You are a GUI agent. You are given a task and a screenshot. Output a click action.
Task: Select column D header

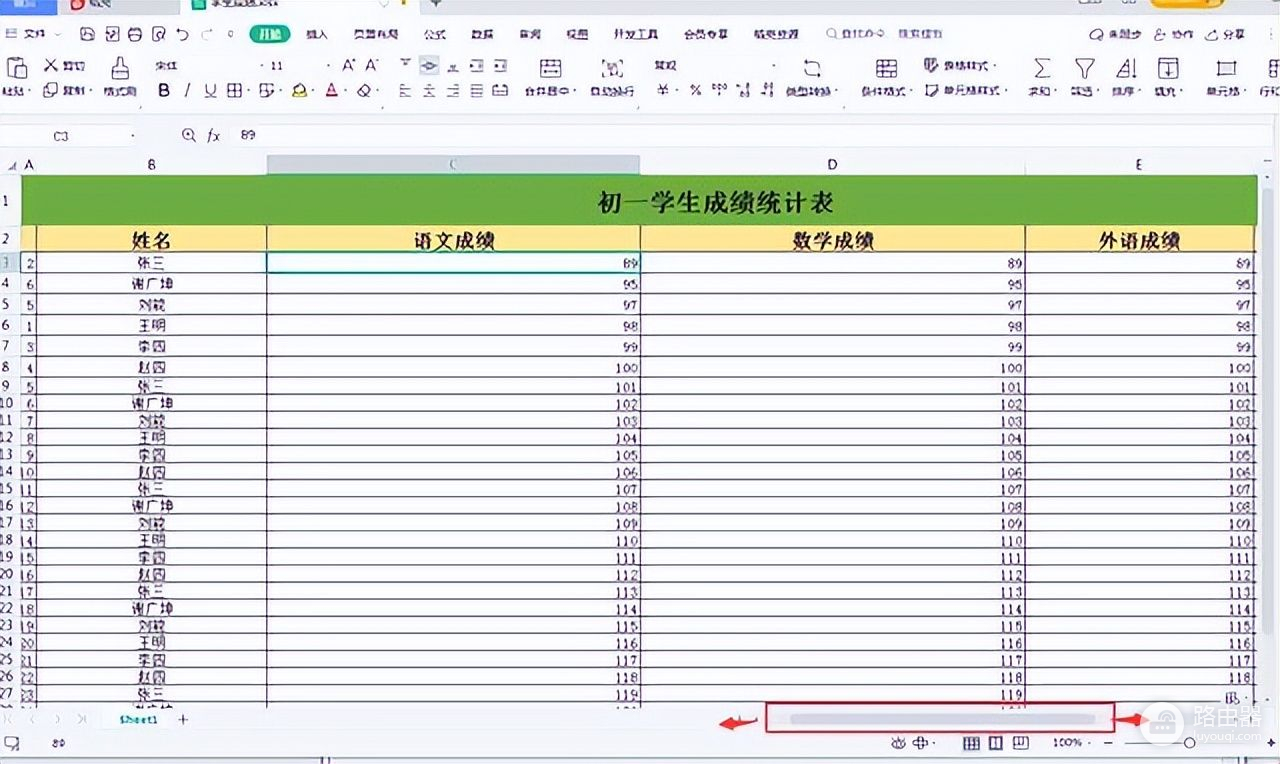tap(832, 164)
